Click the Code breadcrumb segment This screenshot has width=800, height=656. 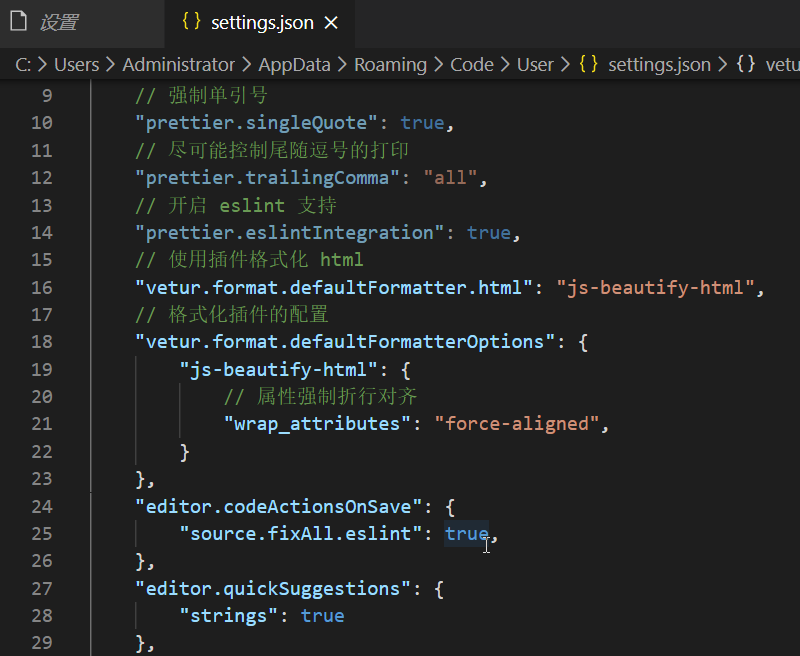point(471,65)
